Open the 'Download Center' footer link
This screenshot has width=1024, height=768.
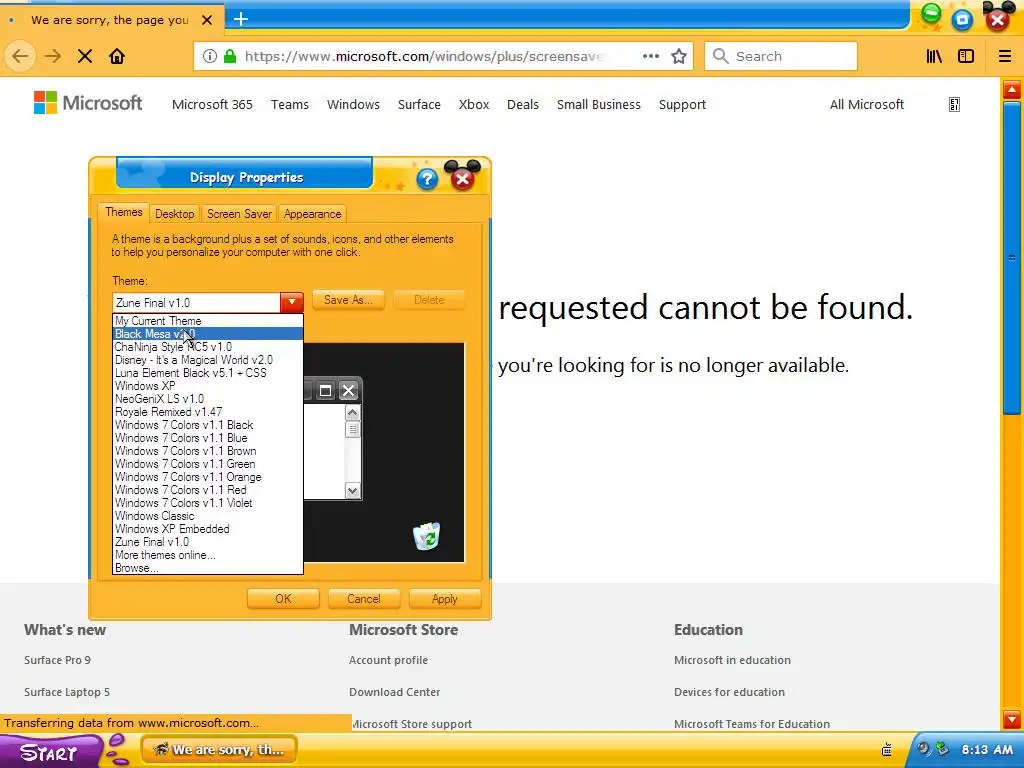pyautogui.click(x=394, y=692)
